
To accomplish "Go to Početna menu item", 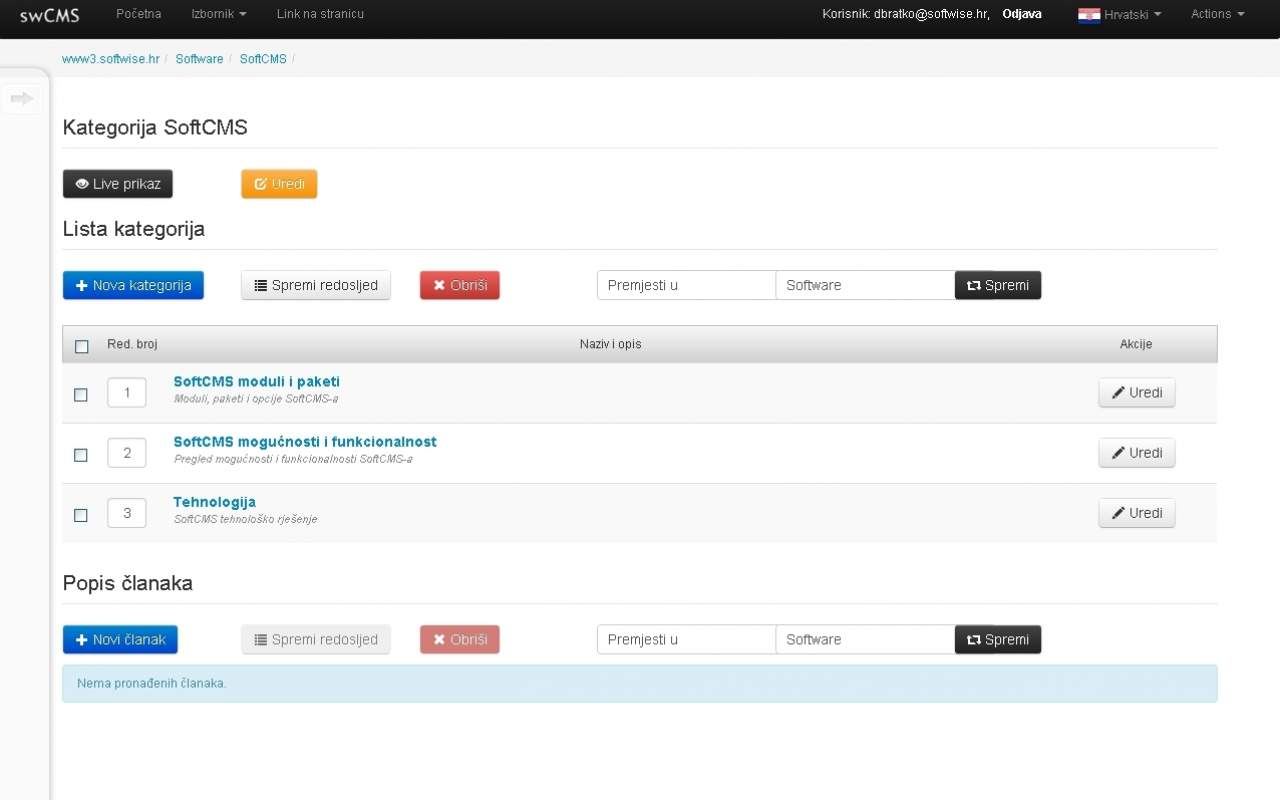I will (138, 14).
